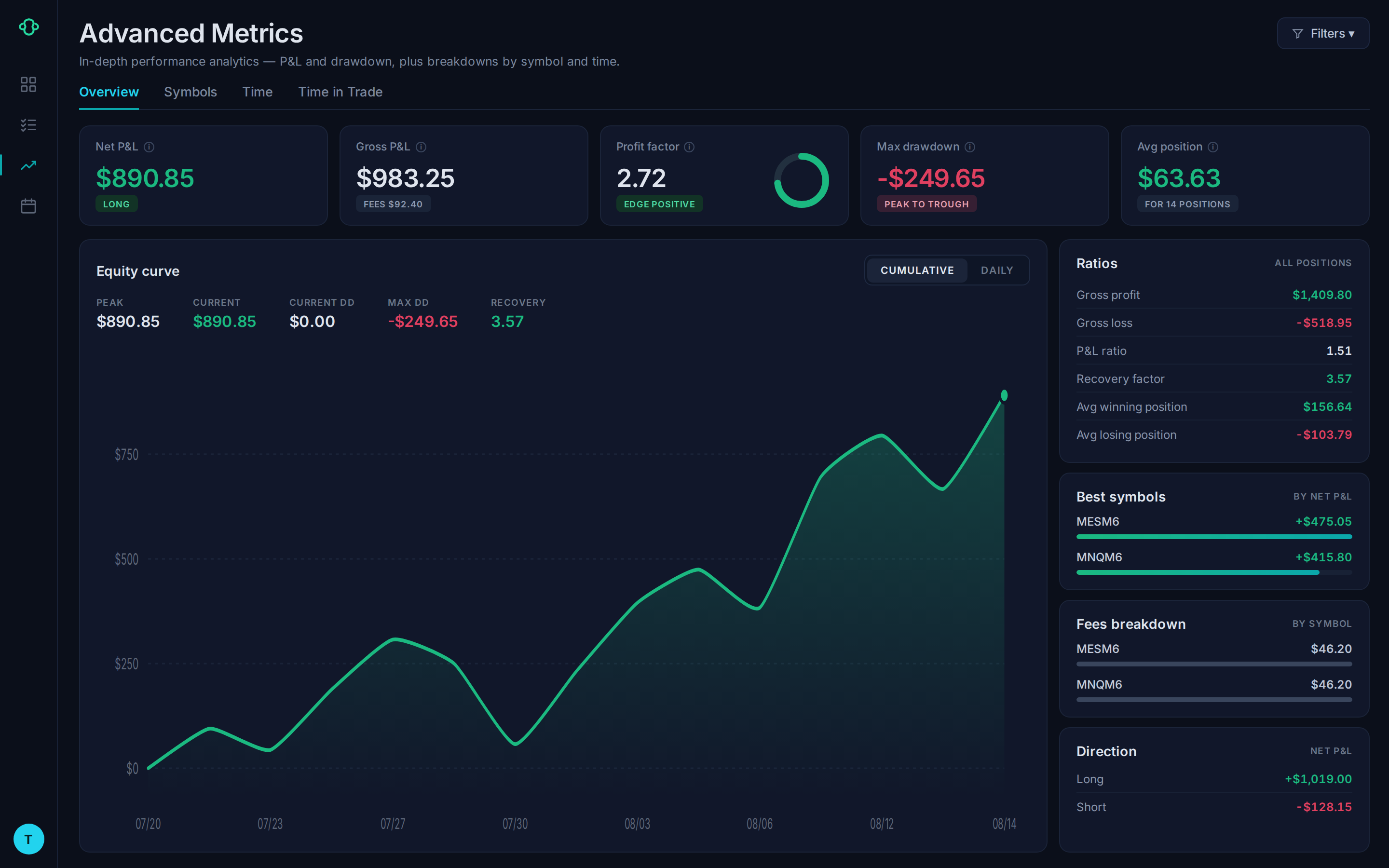Viewport: 1389px width, 868px height.
Task: Select the Overview tab
Action: tap(109, 92)
